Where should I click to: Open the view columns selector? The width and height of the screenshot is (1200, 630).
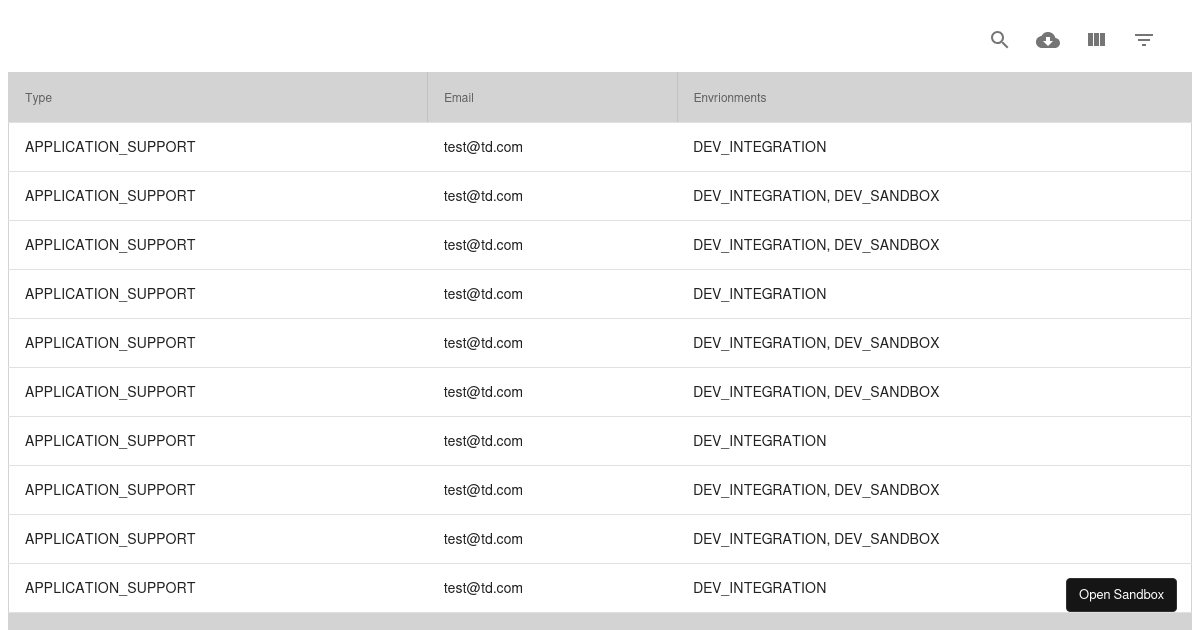(x=1096, y=40)
